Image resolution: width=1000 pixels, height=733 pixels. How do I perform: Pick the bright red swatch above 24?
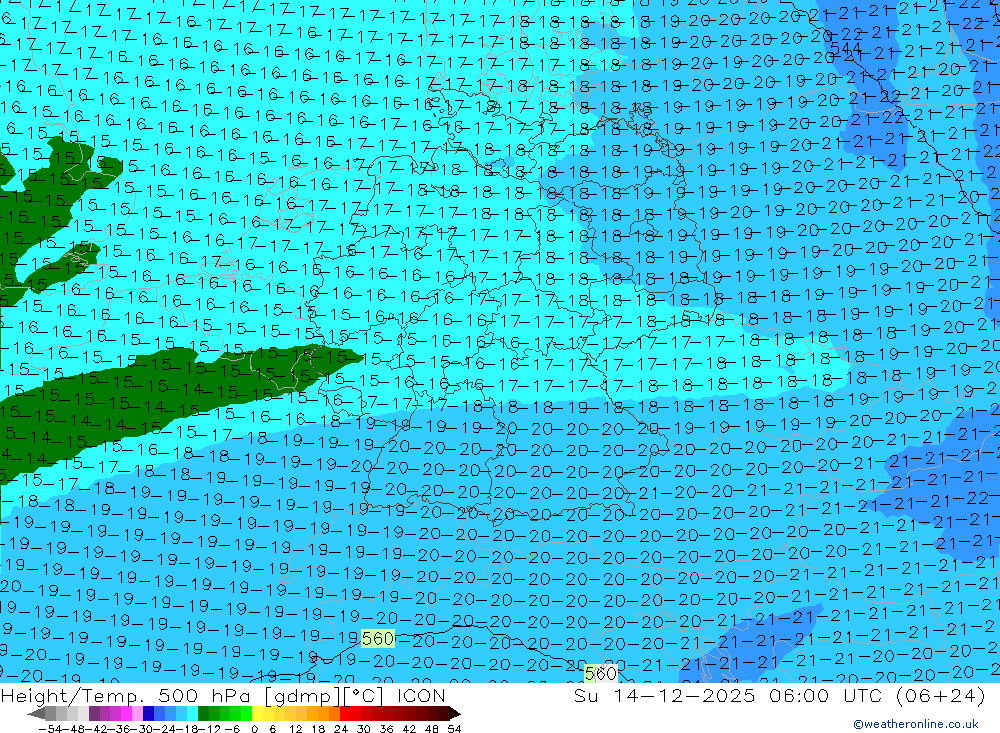[x=345, y=714]
